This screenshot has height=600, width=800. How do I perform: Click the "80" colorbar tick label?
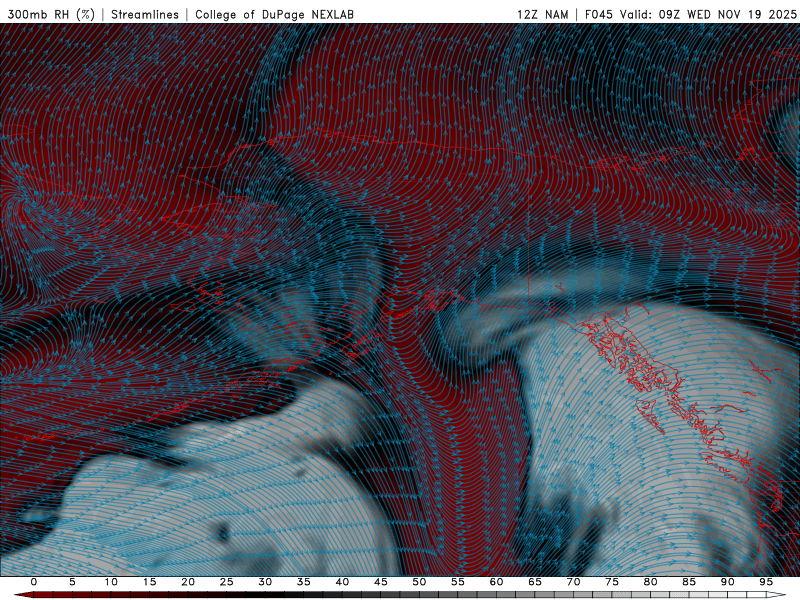click(650, 582)
